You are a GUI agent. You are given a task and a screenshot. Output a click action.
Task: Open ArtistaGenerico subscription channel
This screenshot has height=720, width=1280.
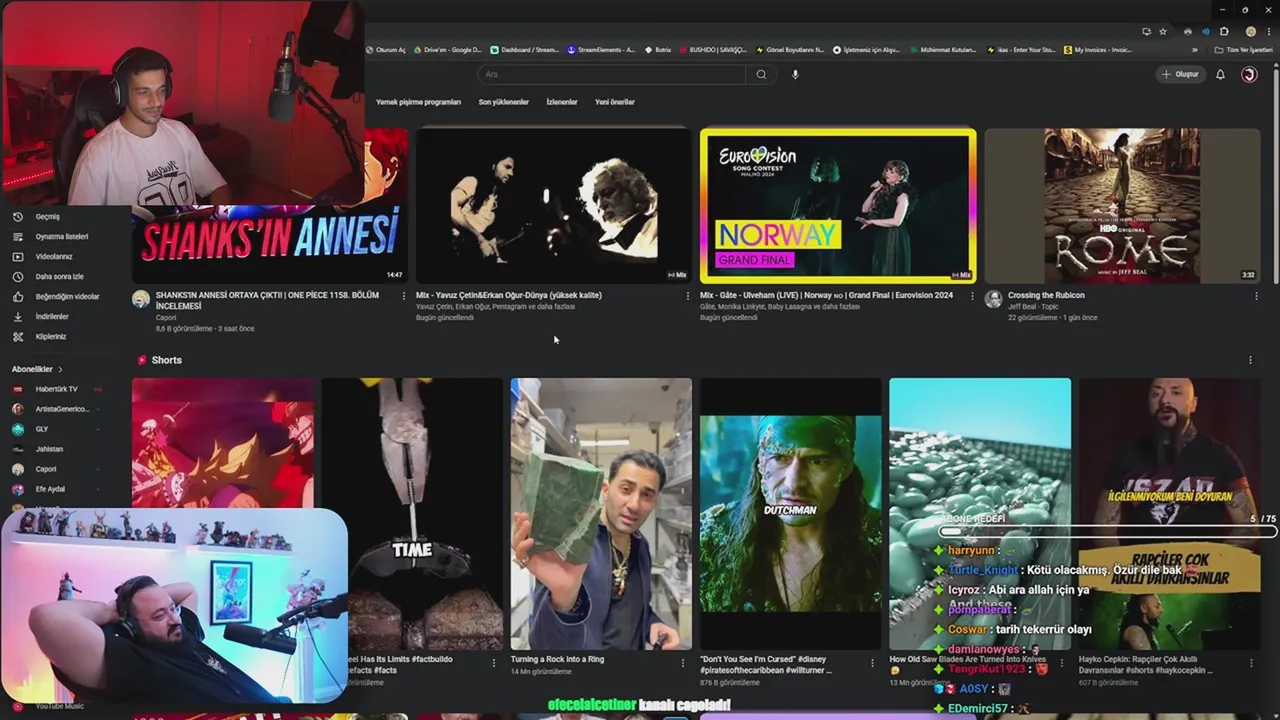pos(62,409)
